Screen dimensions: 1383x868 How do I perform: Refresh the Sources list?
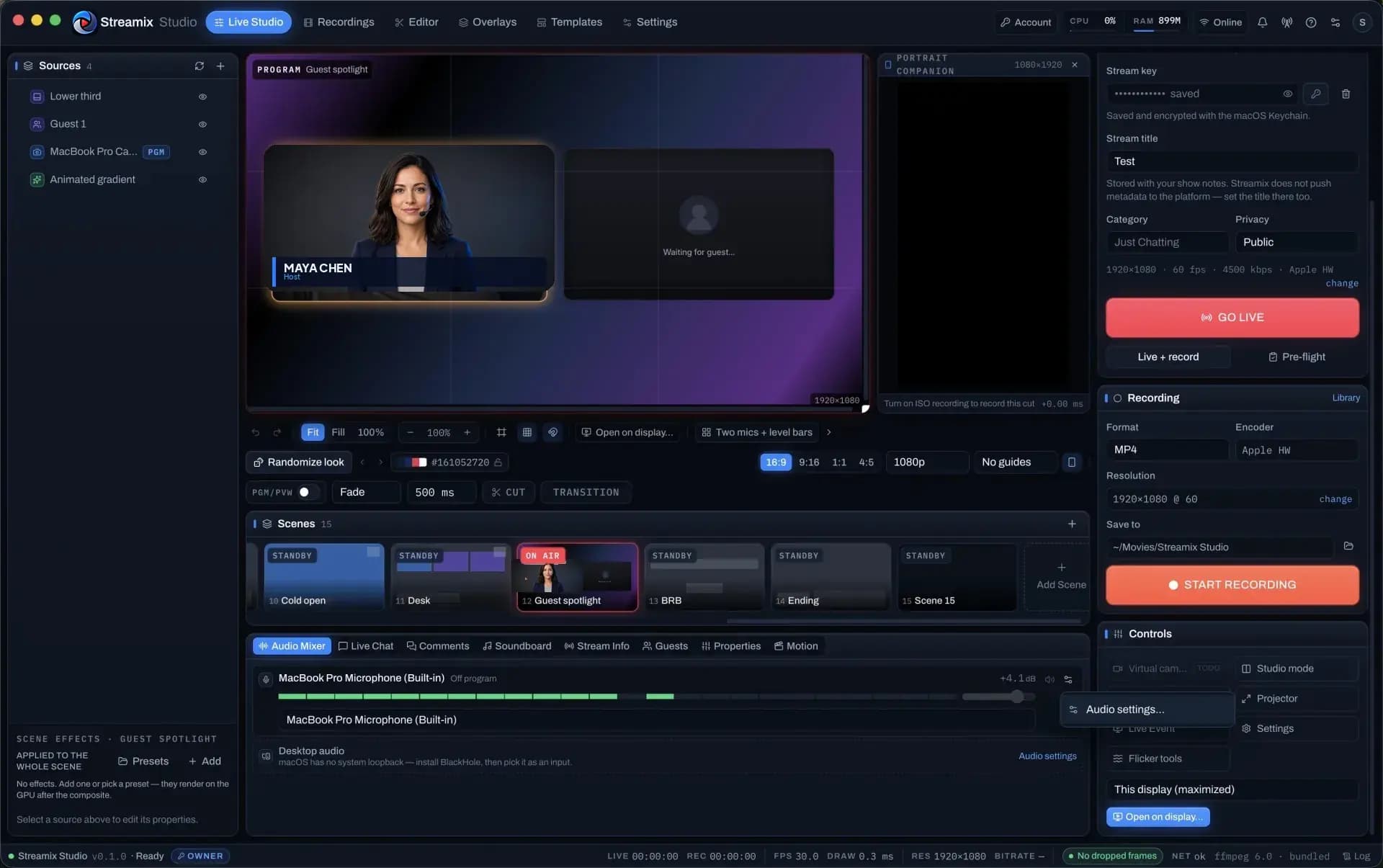(x=199, y=66)
